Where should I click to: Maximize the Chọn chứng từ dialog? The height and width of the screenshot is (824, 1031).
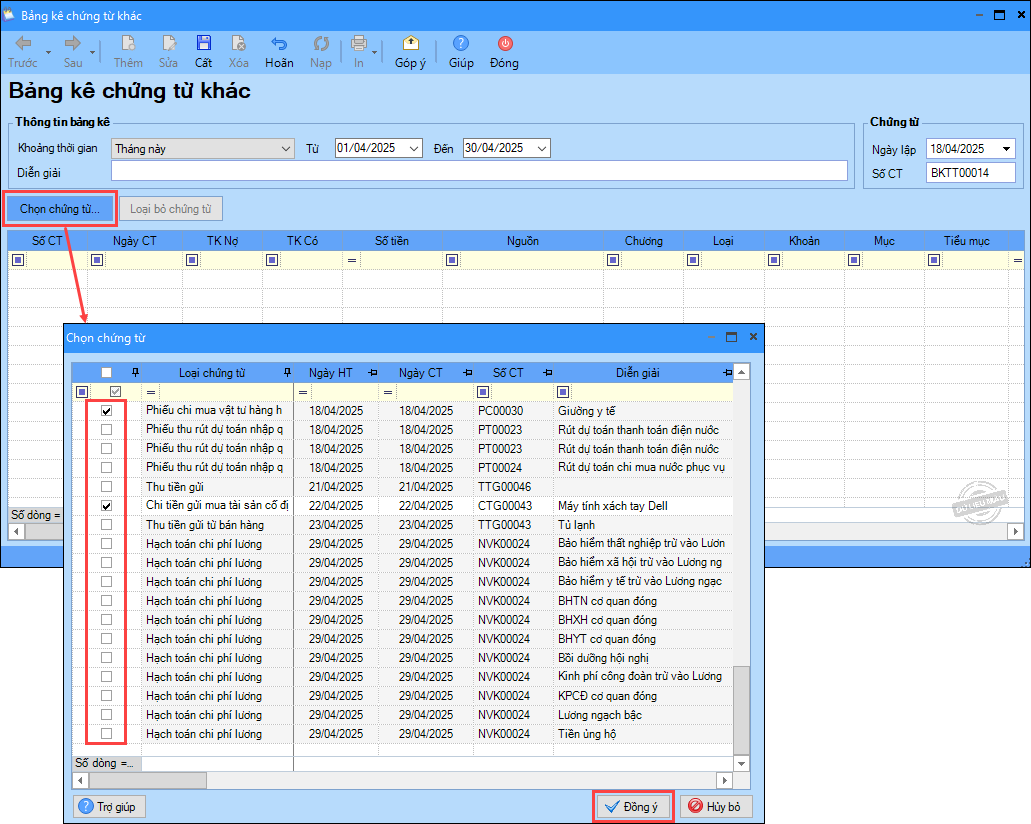click(x=731, y=337)
